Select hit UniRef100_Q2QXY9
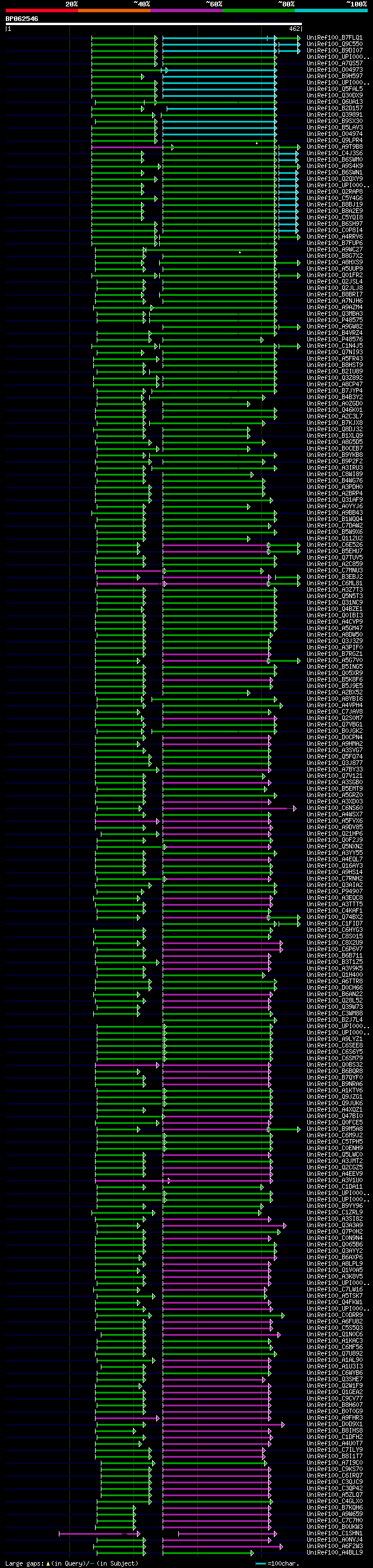 point(335,179)
